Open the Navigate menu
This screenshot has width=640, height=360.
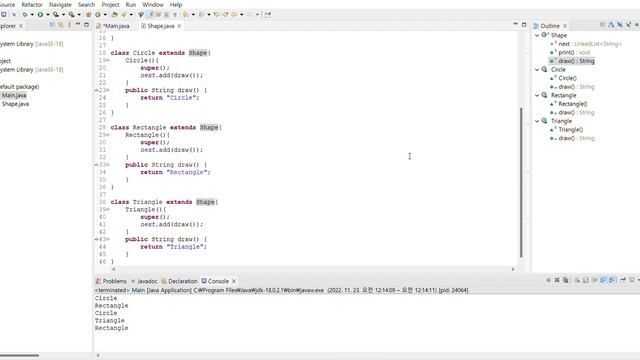point(60,4)
